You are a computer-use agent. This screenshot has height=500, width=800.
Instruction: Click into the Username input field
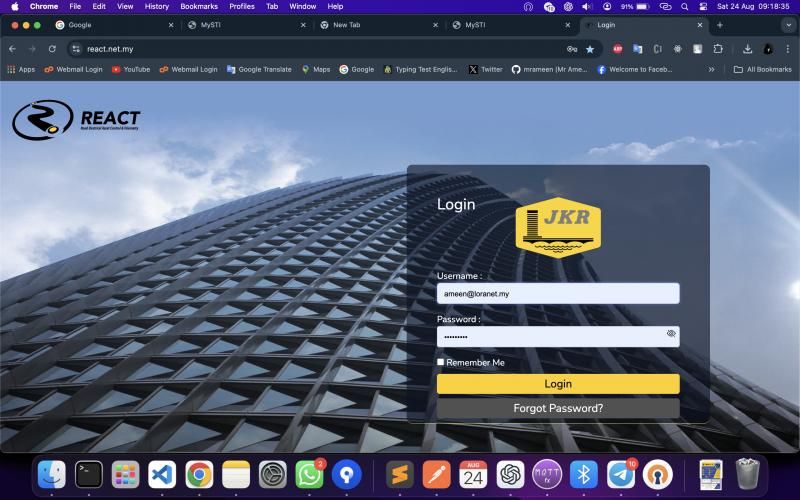pos(558,293)
